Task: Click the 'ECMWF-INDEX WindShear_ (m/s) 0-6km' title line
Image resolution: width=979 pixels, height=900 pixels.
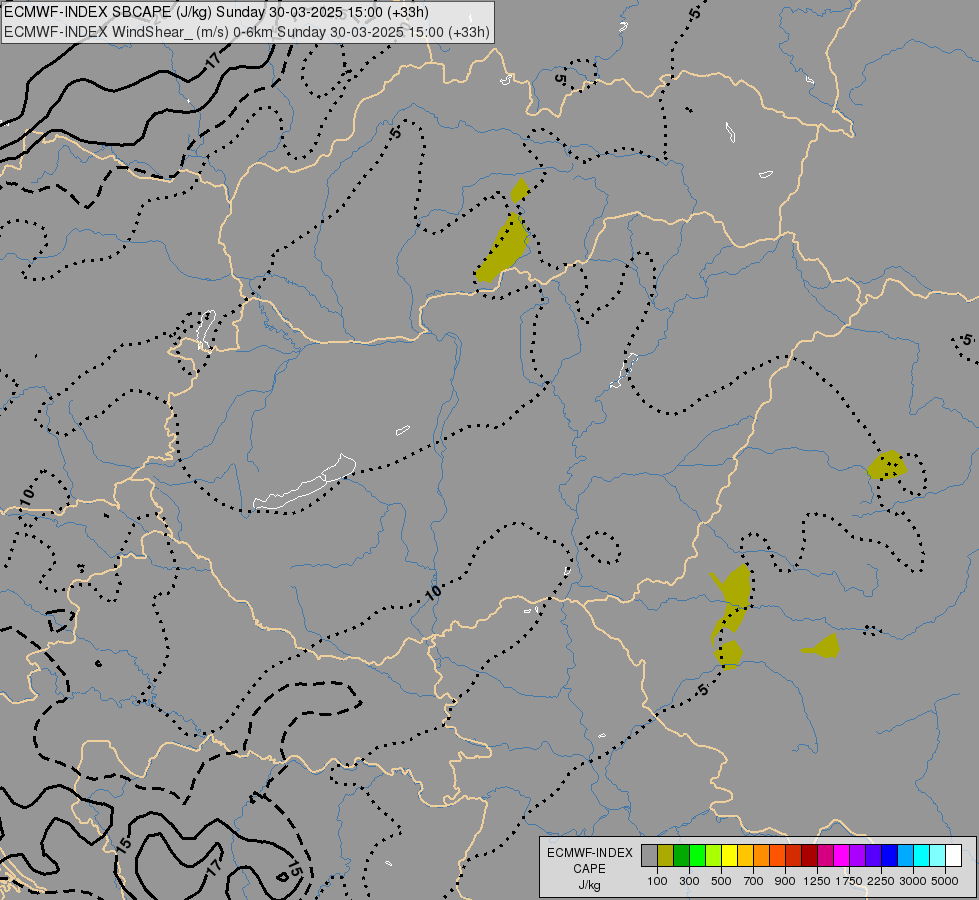Action: 247,32
